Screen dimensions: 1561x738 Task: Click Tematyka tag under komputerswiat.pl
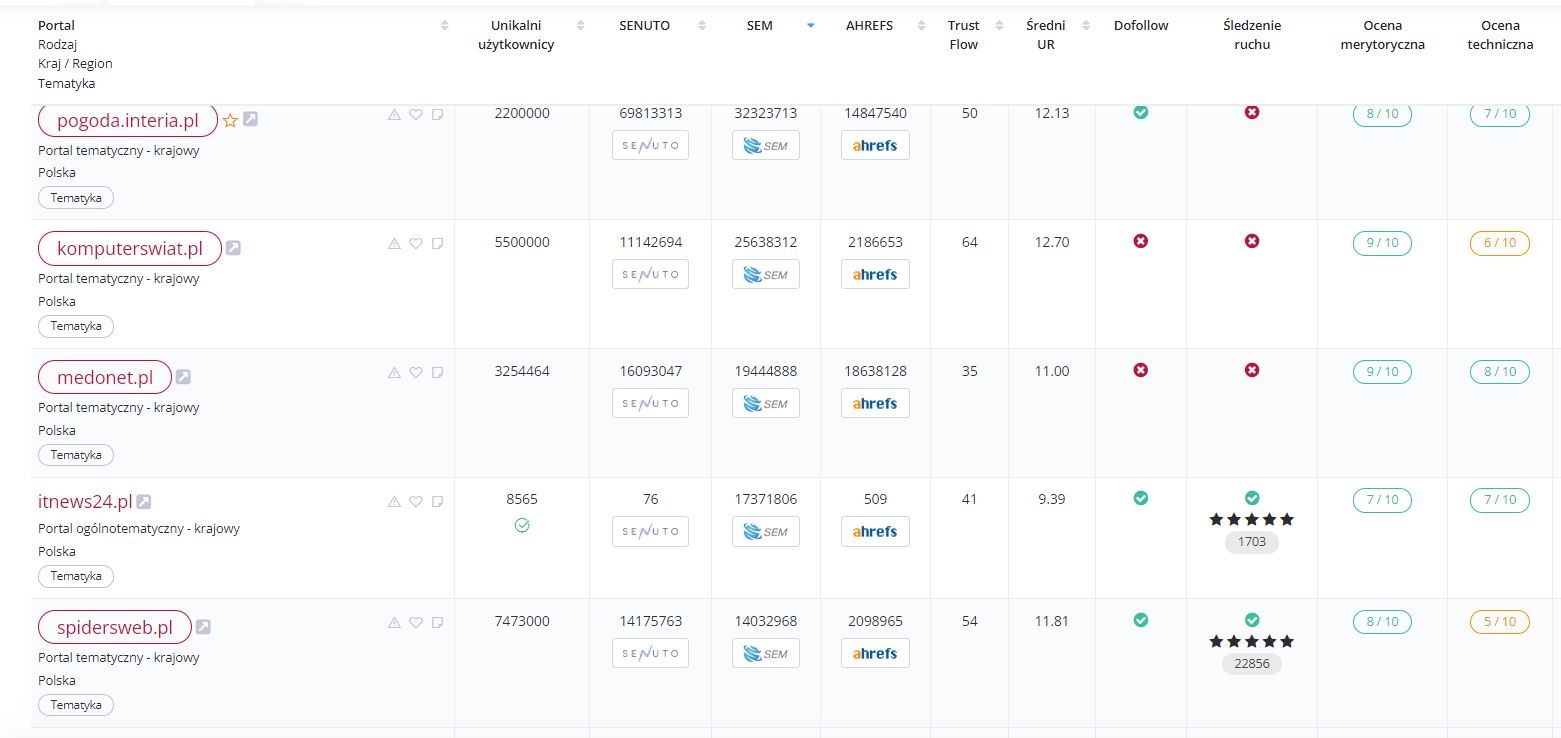coord(76,326)
